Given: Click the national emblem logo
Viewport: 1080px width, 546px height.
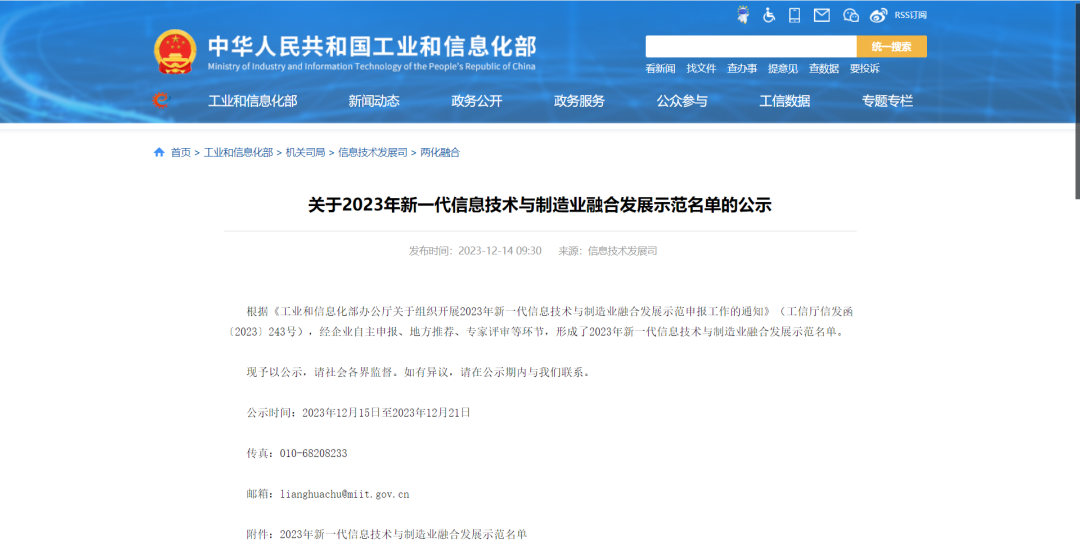Looking at the screenshot, I should coord(174,52).
